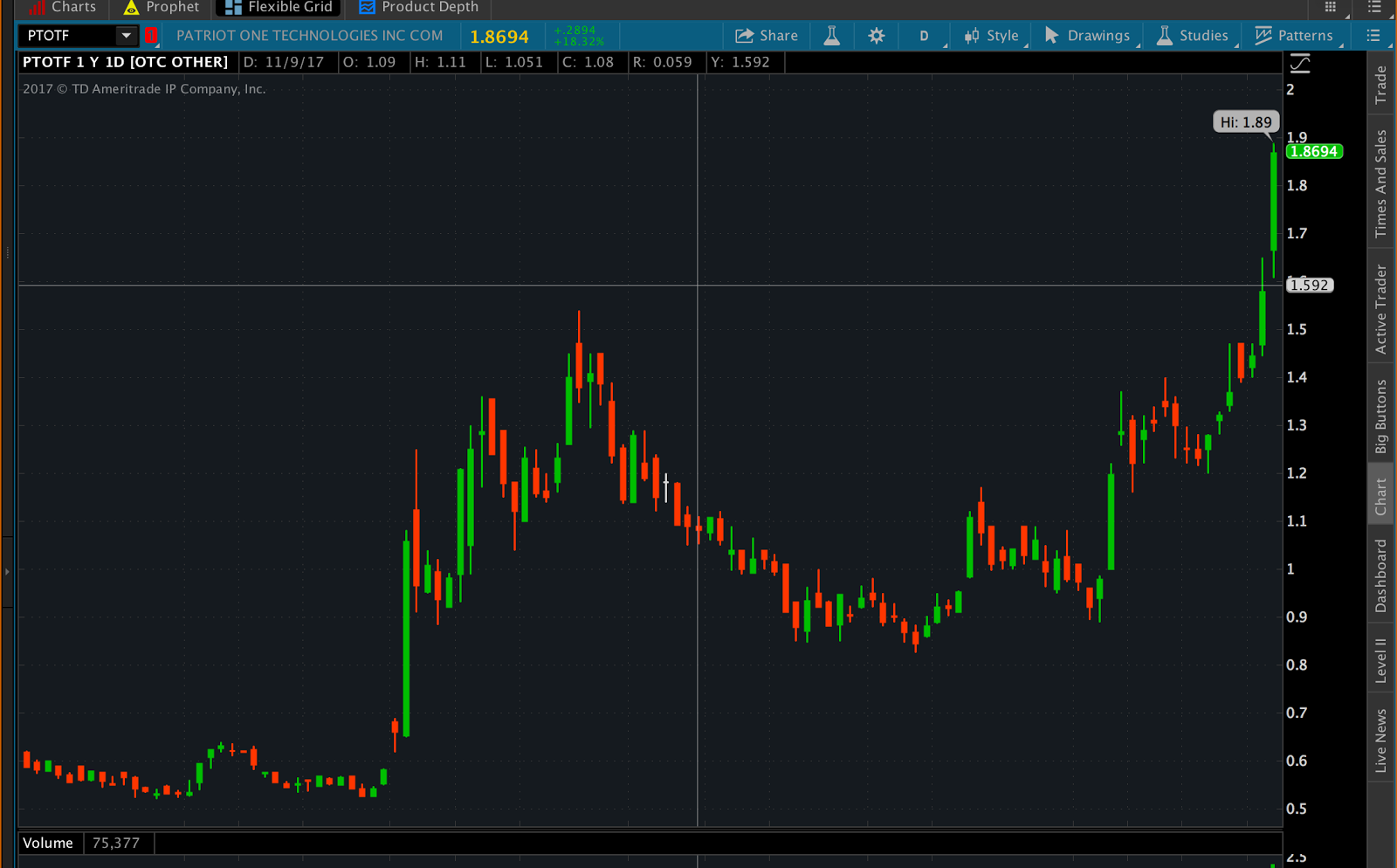
Task: Open the Dashboard sidebar tab
Action: coord(1381,575)
